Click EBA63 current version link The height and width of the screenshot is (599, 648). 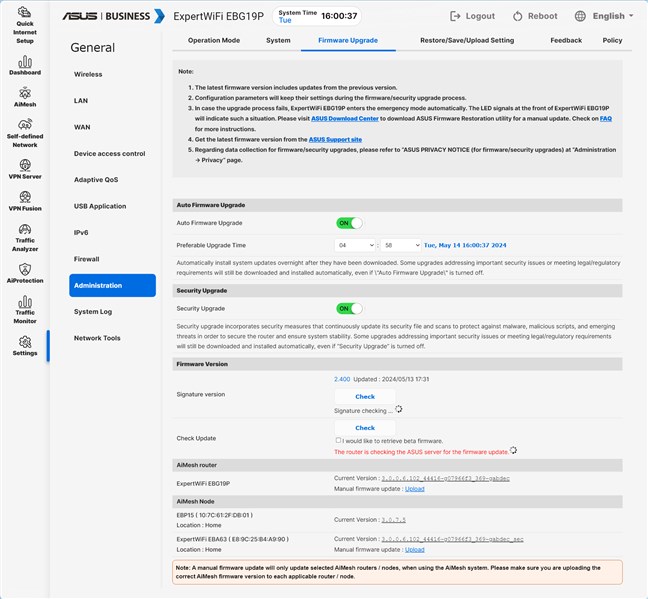point(452,539)
